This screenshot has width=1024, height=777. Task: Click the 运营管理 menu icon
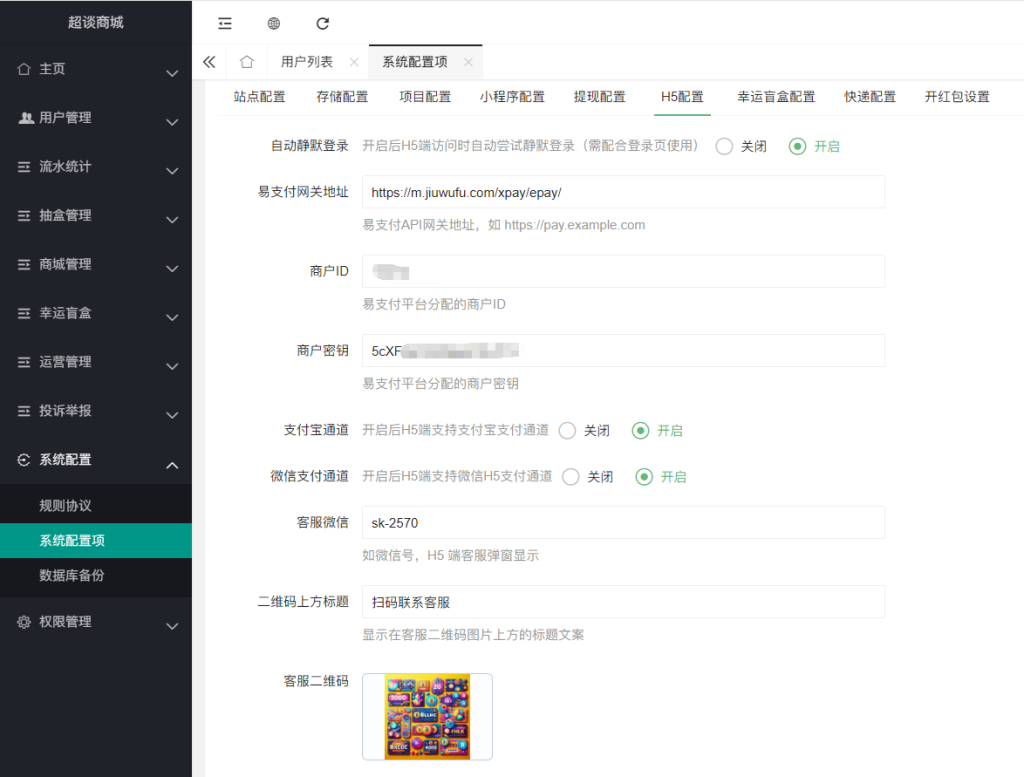point(24,362)
